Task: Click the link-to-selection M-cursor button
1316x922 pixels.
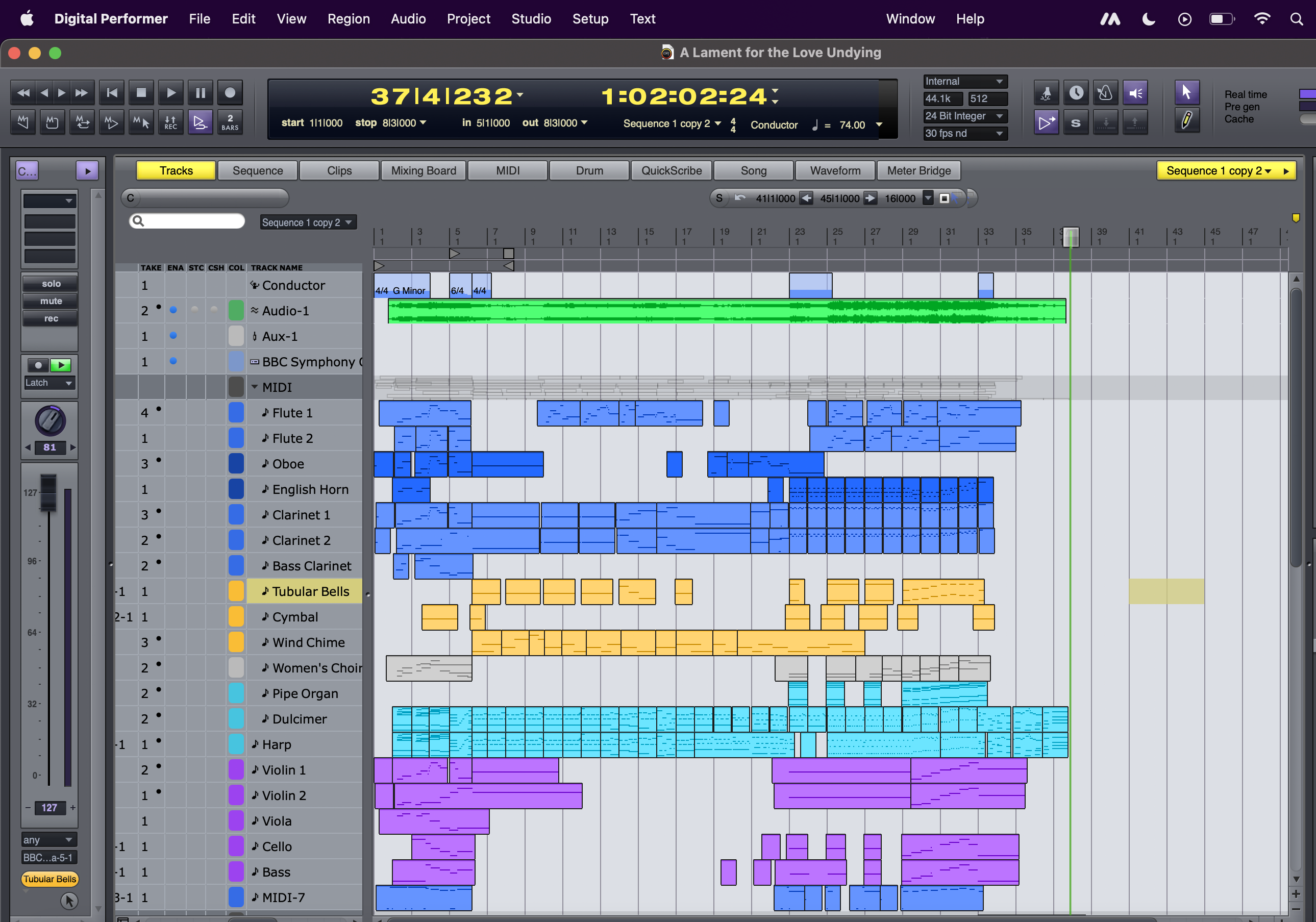Action: pos(141,122)
